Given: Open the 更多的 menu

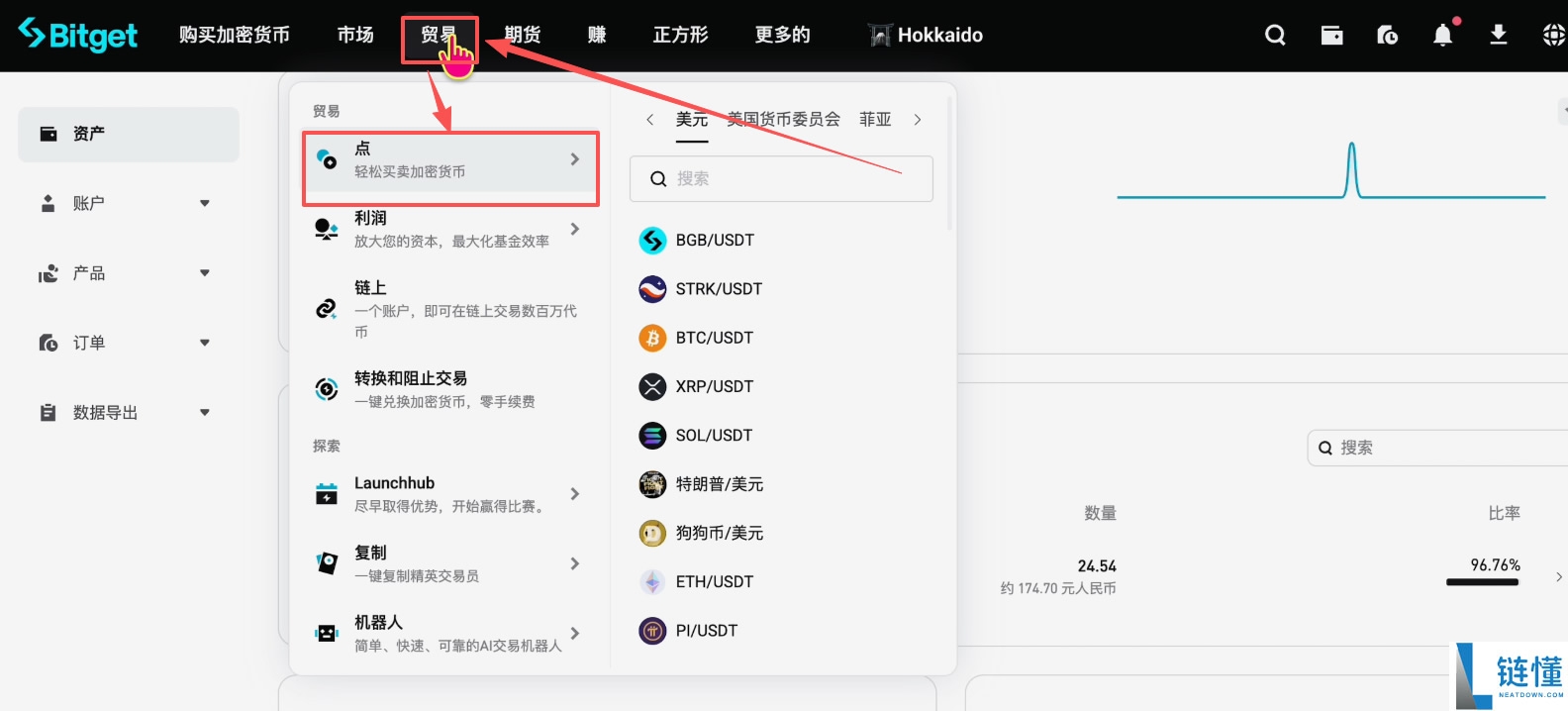Looking at the screenshot, I should point(783,35).
